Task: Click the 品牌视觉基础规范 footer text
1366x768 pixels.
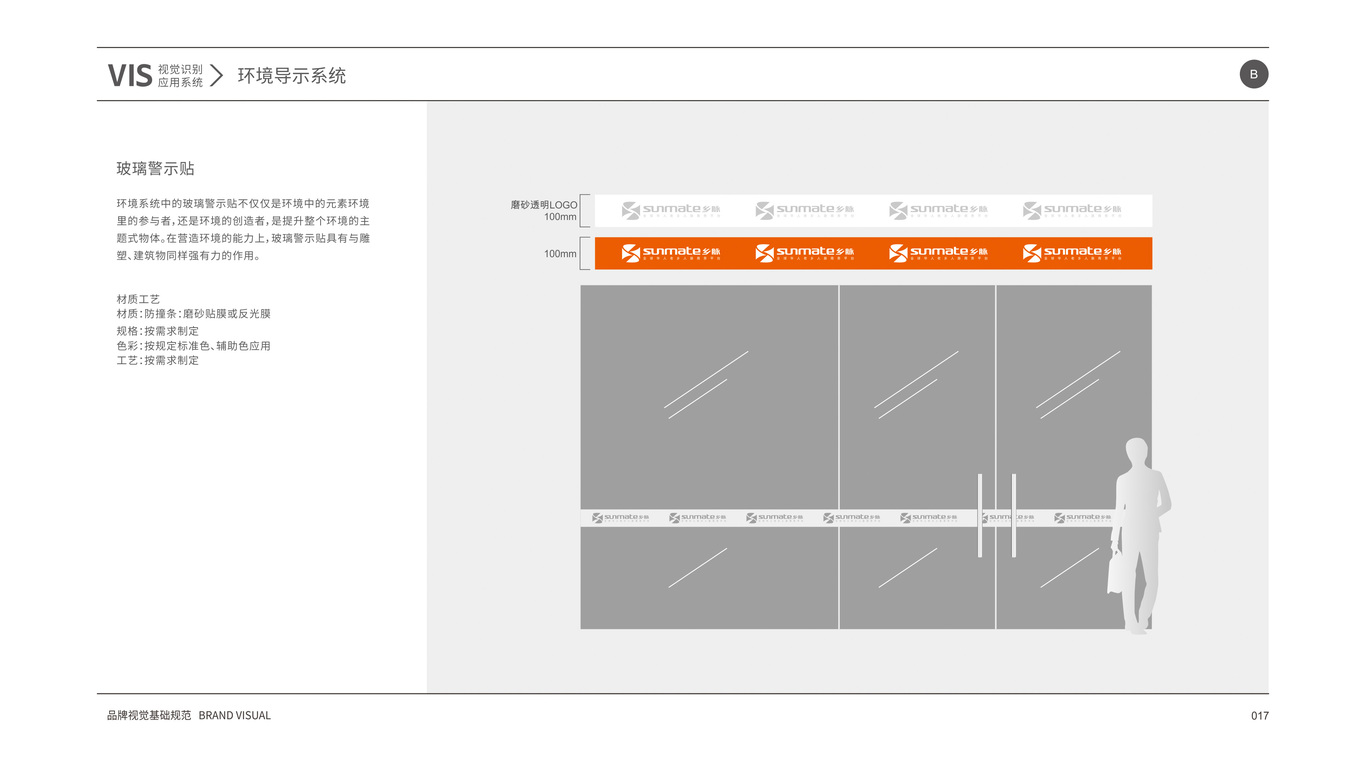Action: coord(149,716)
